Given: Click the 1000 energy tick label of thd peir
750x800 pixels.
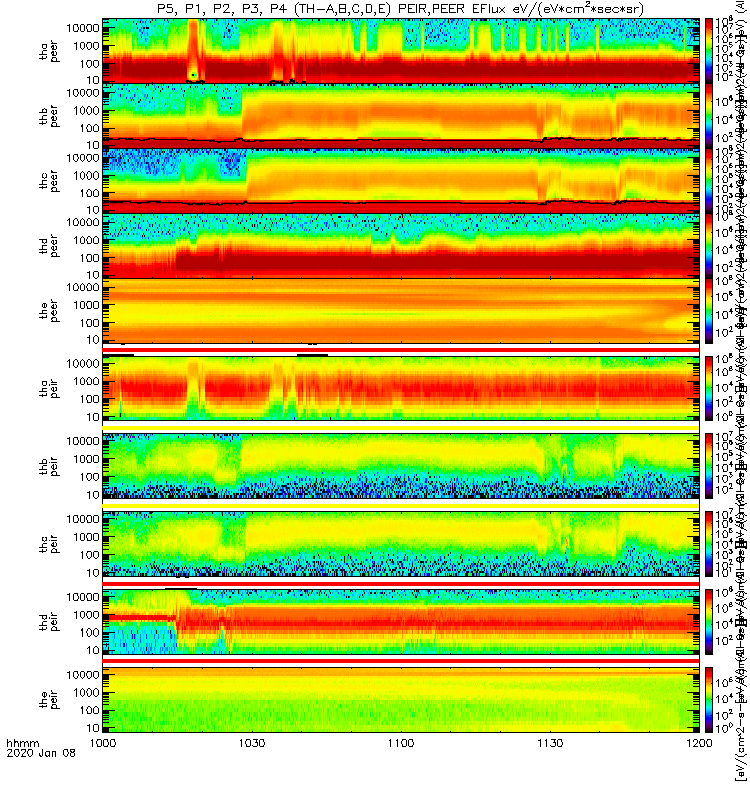Looking at the screenshot, I should (86, 615).
